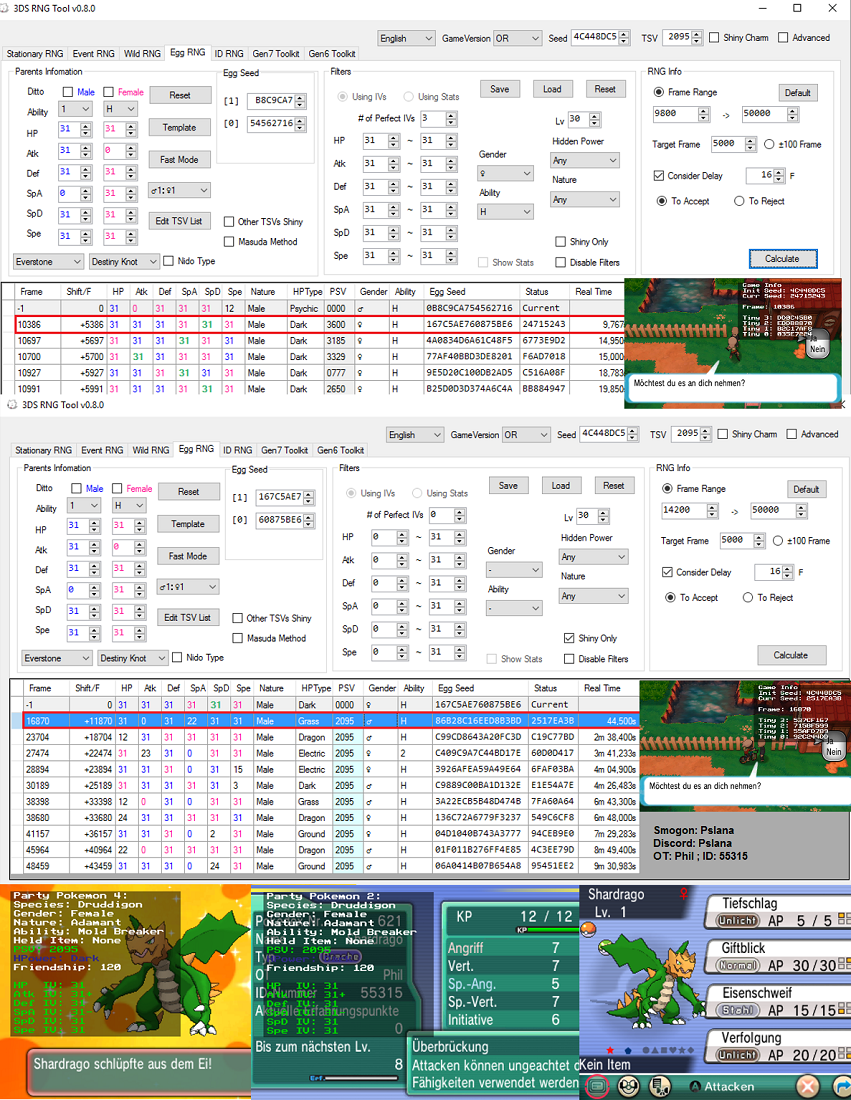Select the To Reject option in the upper window
851x1100 pixels.
(739, 201)
